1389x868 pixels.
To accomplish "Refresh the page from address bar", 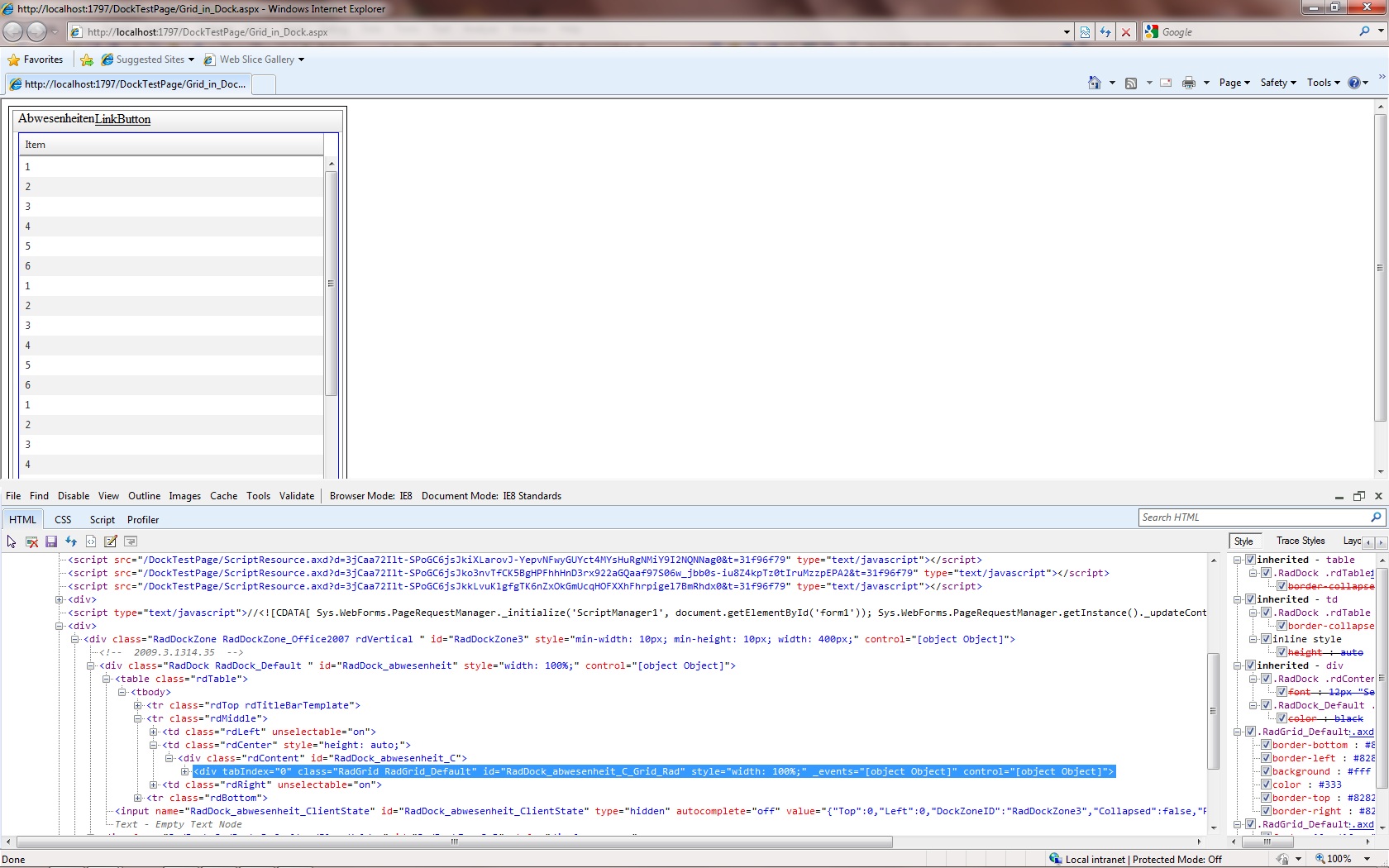I will (1105, 32).
